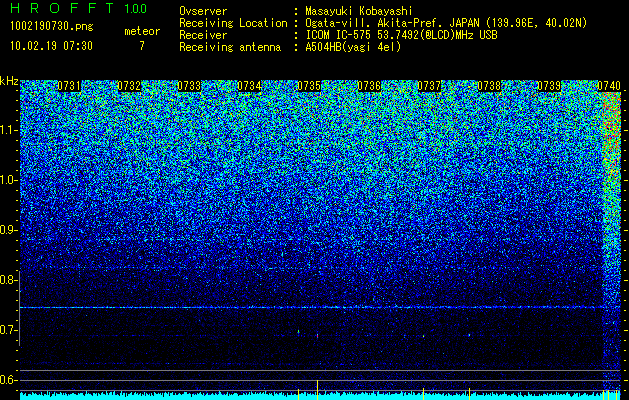Select the file name 1002190730.png
The height and width of the screenshot is (400, 629).
pyautogui.click(x=52, y=27)
